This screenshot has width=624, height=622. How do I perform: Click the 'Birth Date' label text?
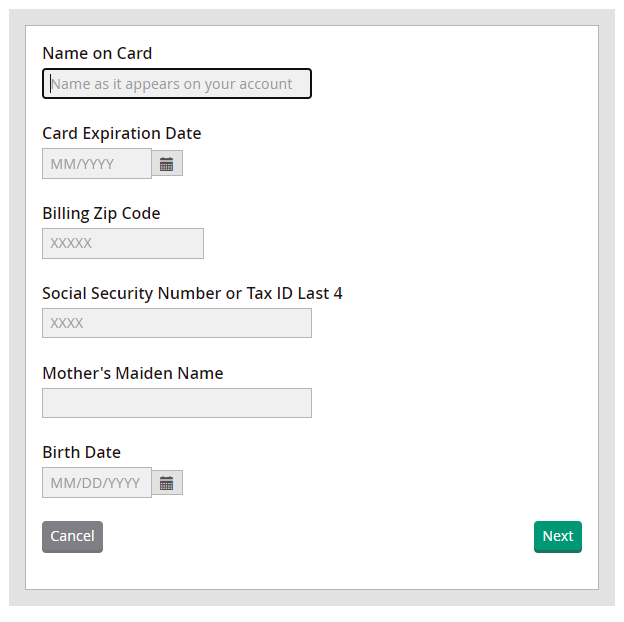(81, 452)
